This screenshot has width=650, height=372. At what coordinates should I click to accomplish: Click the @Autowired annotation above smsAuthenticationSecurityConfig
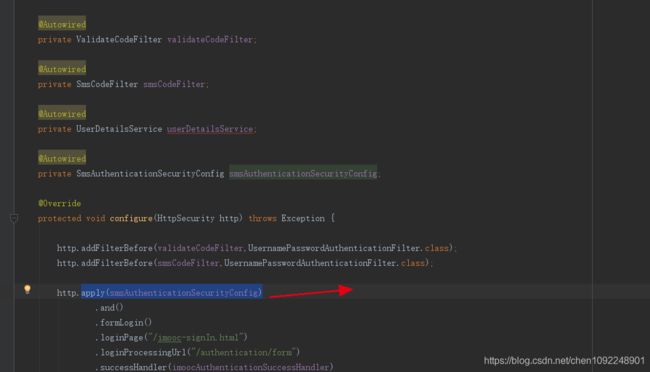click(62, 158)
